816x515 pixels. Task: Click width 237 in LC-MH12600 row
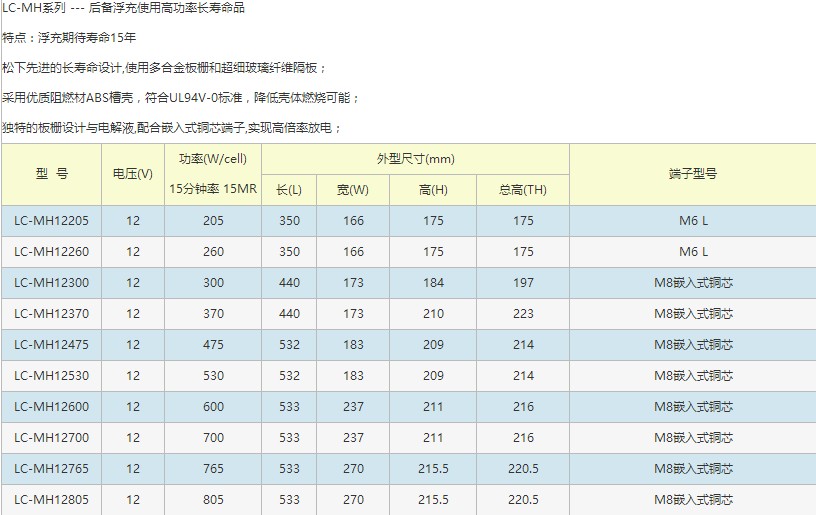pyautogui.click(x=353, y=406)
